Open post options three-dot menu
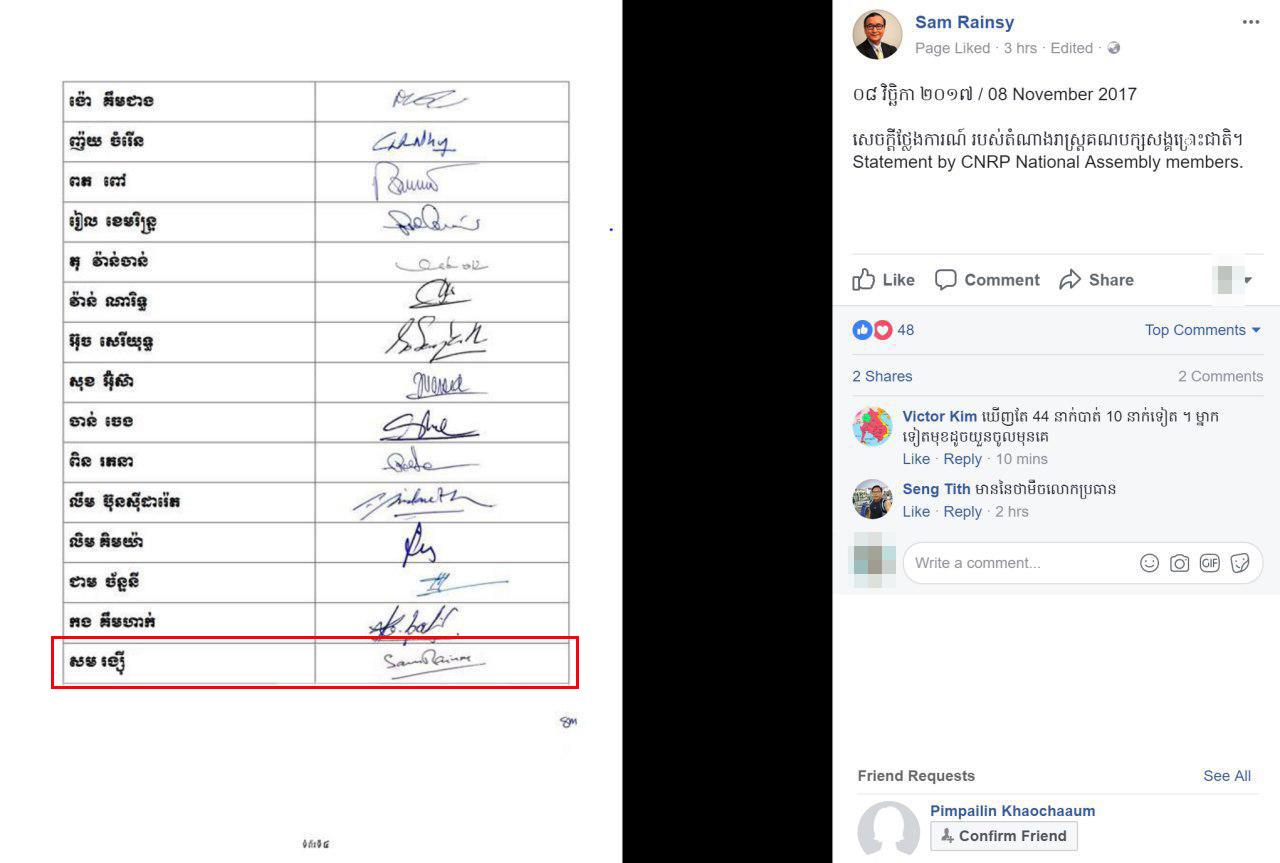The image size is (1280, 863). point(1251,22)
